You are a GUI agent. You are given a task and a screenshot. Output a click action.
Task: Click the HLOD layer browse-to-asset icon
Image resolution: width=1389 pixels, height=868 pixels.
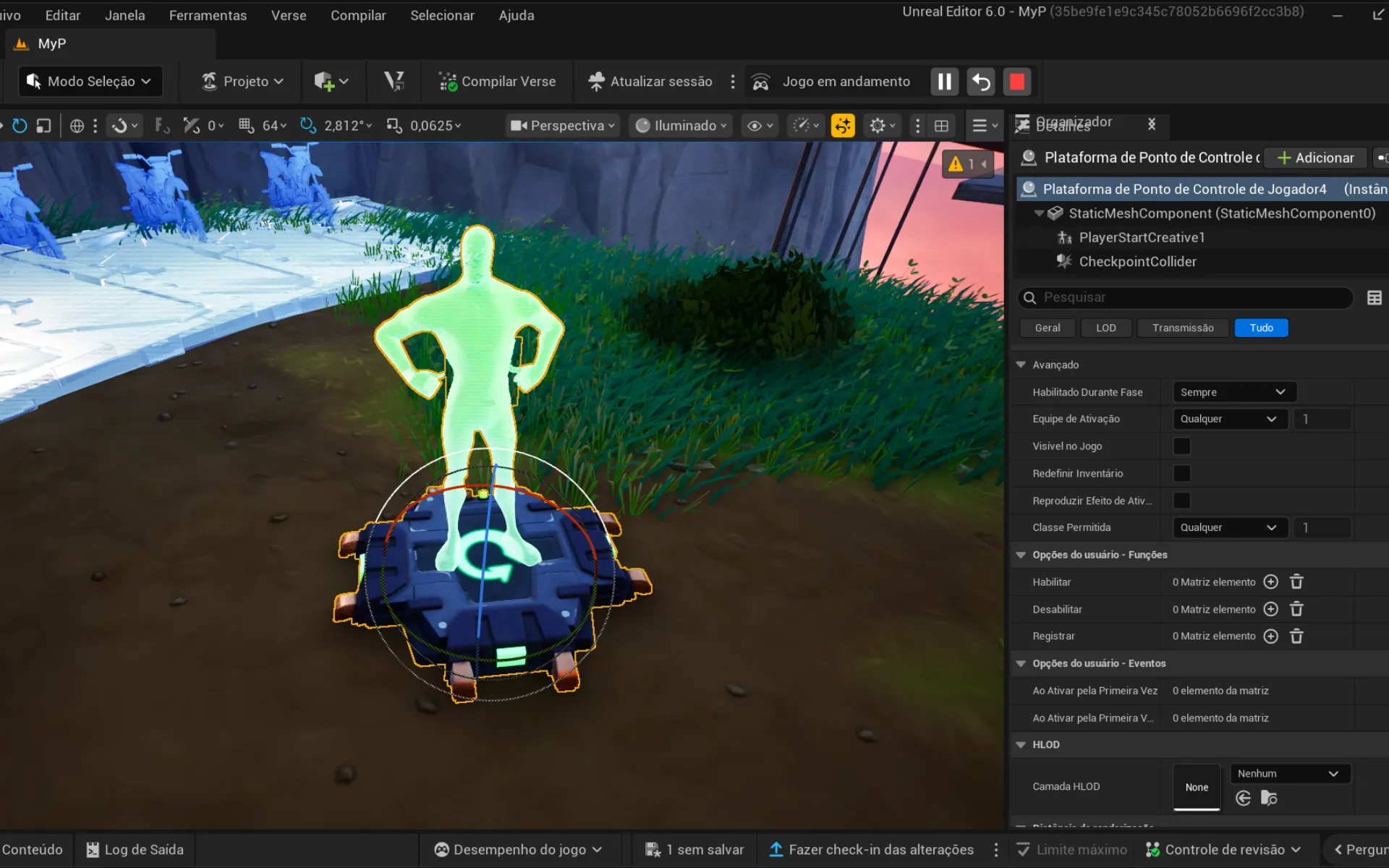click(1269, 798)
